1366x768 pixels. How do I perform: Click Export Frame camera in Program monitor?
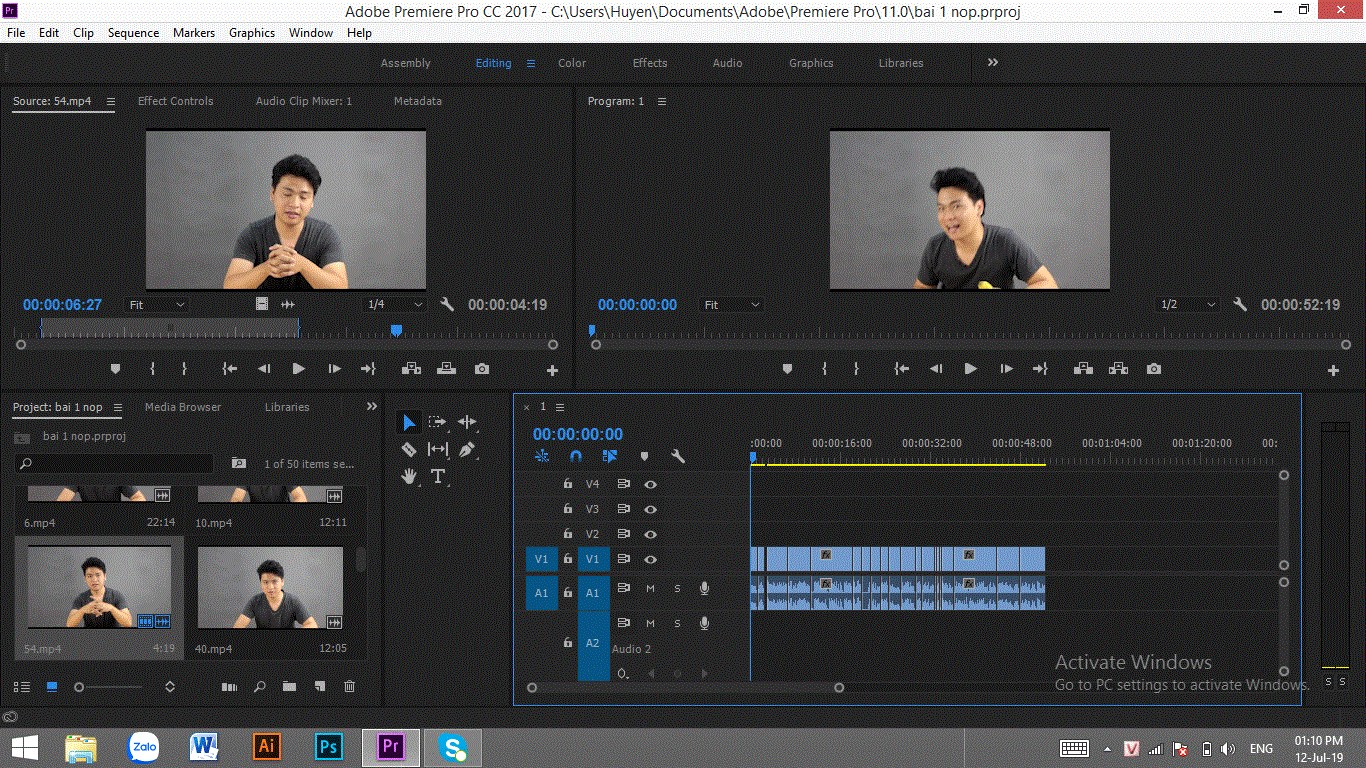click(x=1154, y=369)
